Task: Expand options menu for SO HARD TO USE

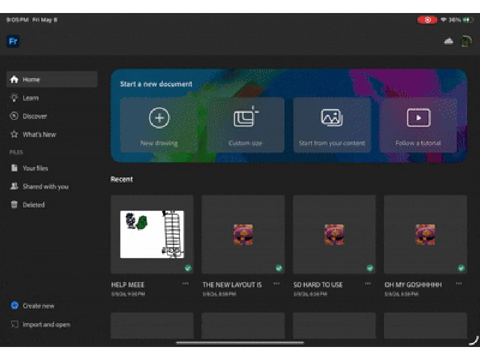Action: [368, 284]
